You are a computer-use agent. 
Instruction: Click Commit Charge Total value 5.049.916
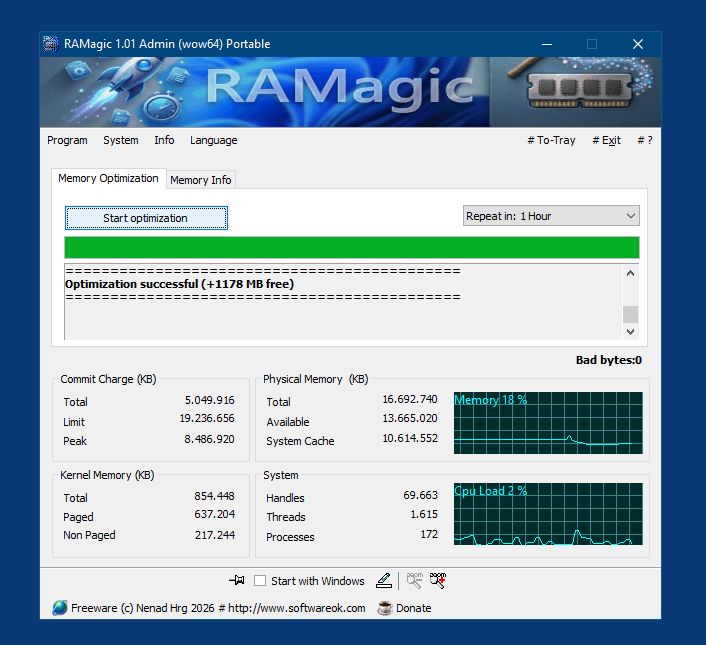(209, 400)
